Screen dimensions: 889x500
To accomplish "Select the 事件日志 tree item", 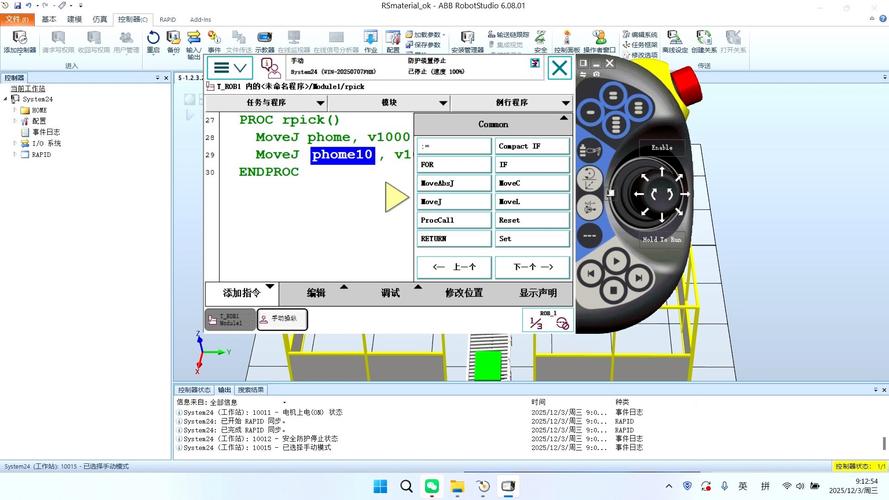I will click(46, 132).
